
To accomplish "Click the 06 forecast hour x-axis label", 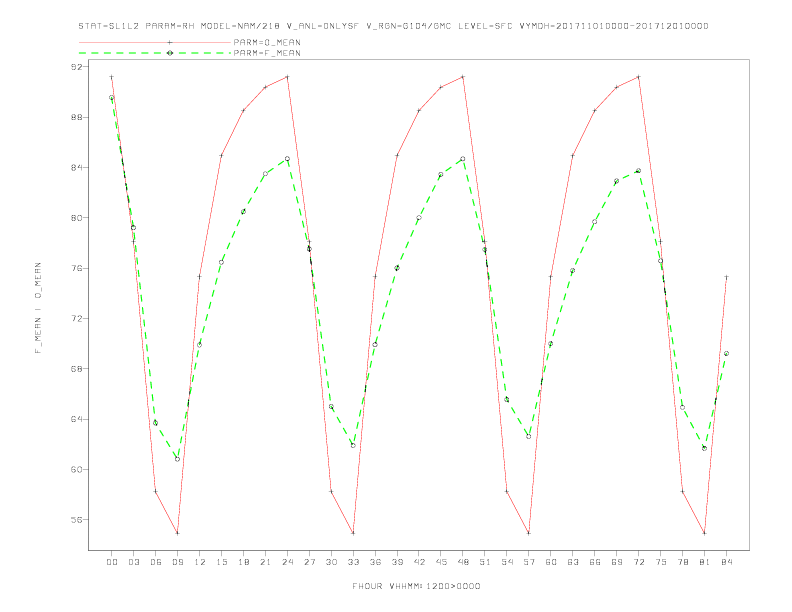I will pyautogui.click(x=156, y=562).
